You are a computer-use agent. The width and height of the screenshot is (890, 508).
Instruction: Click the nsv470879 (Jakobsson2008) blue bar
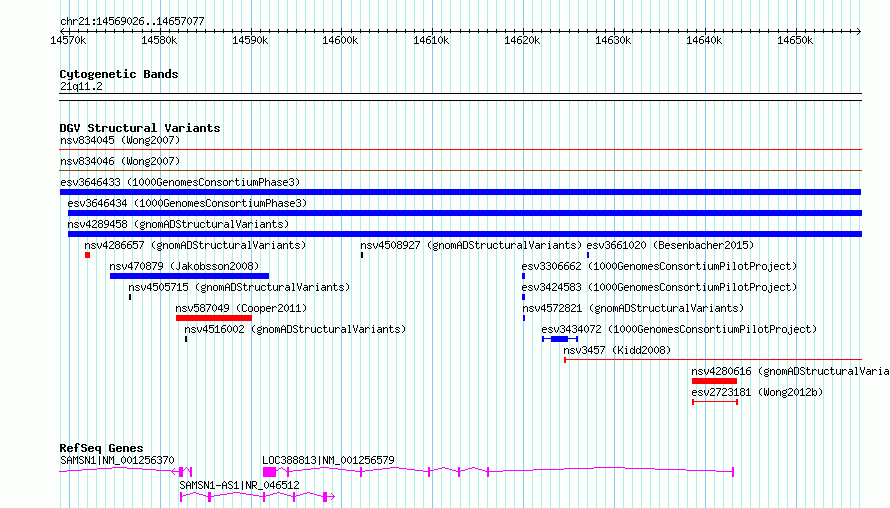(x=189, y=276)
